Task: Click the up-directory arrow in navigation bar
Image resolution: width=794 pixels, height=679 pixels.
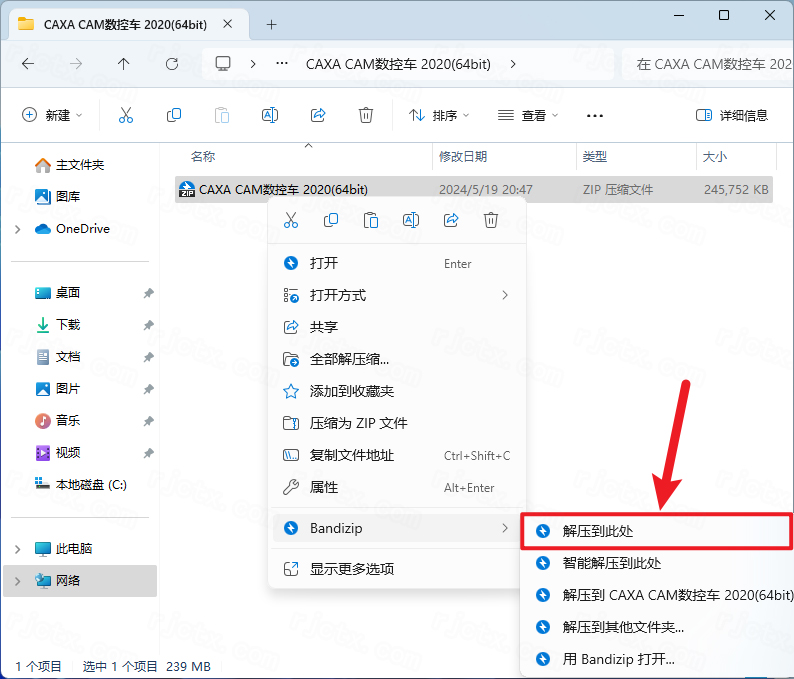Action: click(x=124, y=63)
